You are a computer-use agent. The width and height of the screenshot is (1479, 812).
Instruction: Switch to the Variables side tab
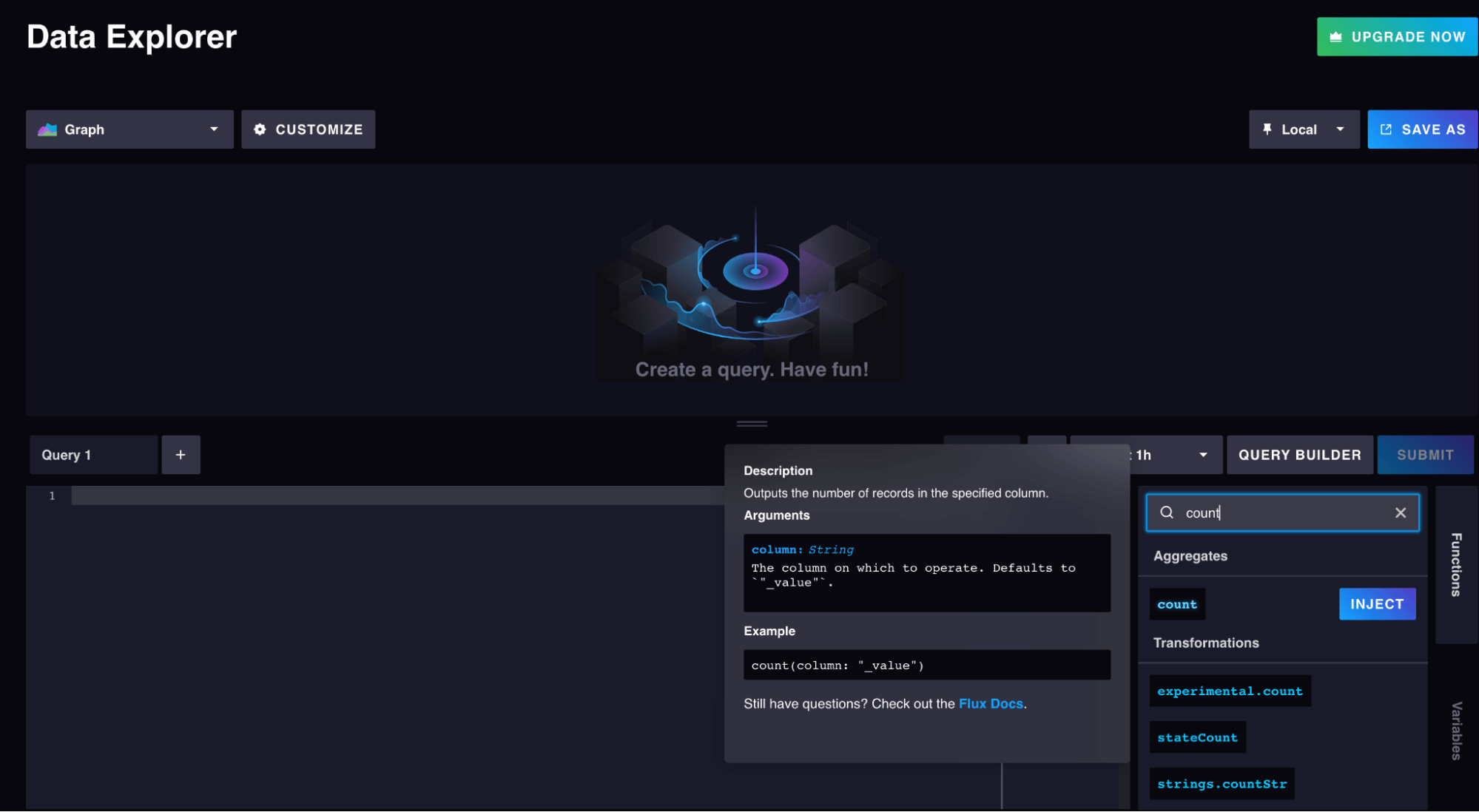click(x=1455, y=731)
